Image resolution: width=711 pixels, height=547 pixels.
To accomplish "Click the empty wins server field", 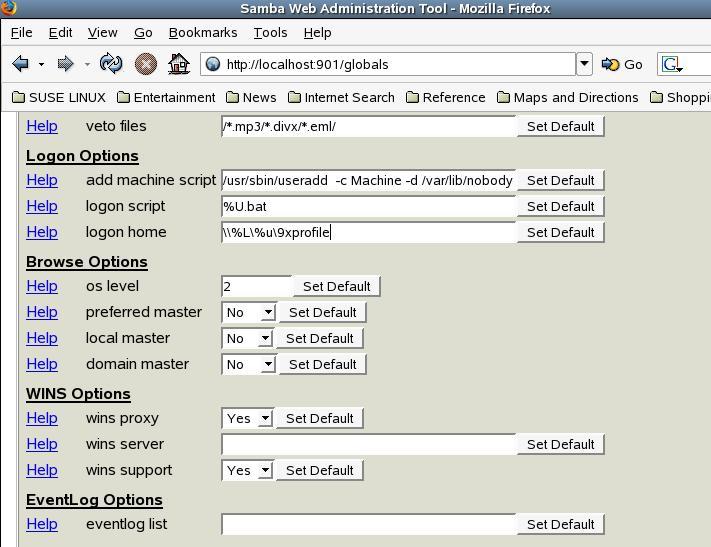I will tap(369, 444).
